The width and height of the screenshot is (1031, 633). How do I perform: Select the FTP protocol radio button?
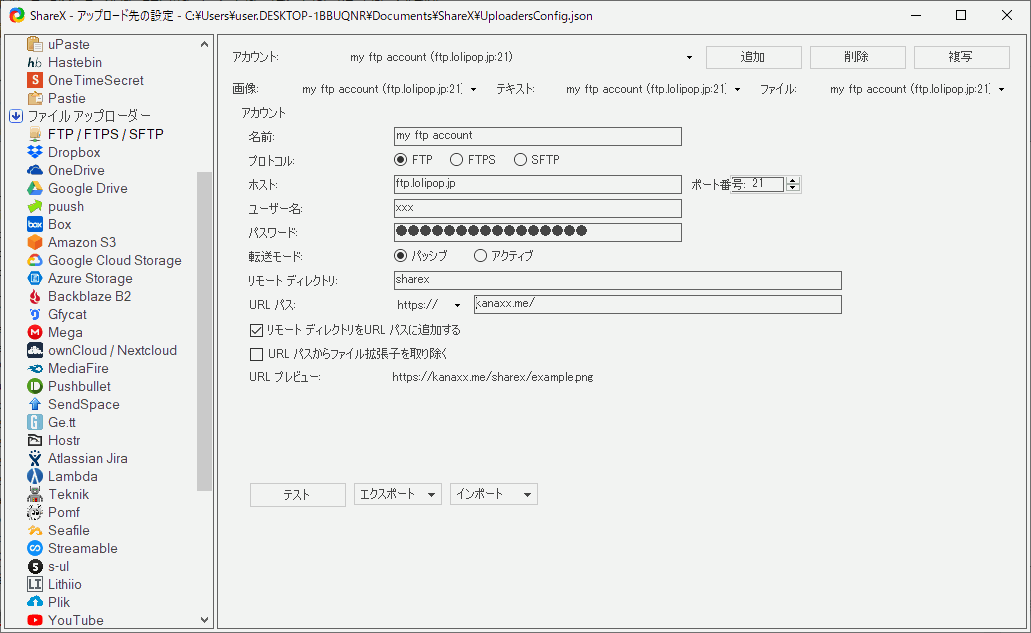click(x=400, y=160)
